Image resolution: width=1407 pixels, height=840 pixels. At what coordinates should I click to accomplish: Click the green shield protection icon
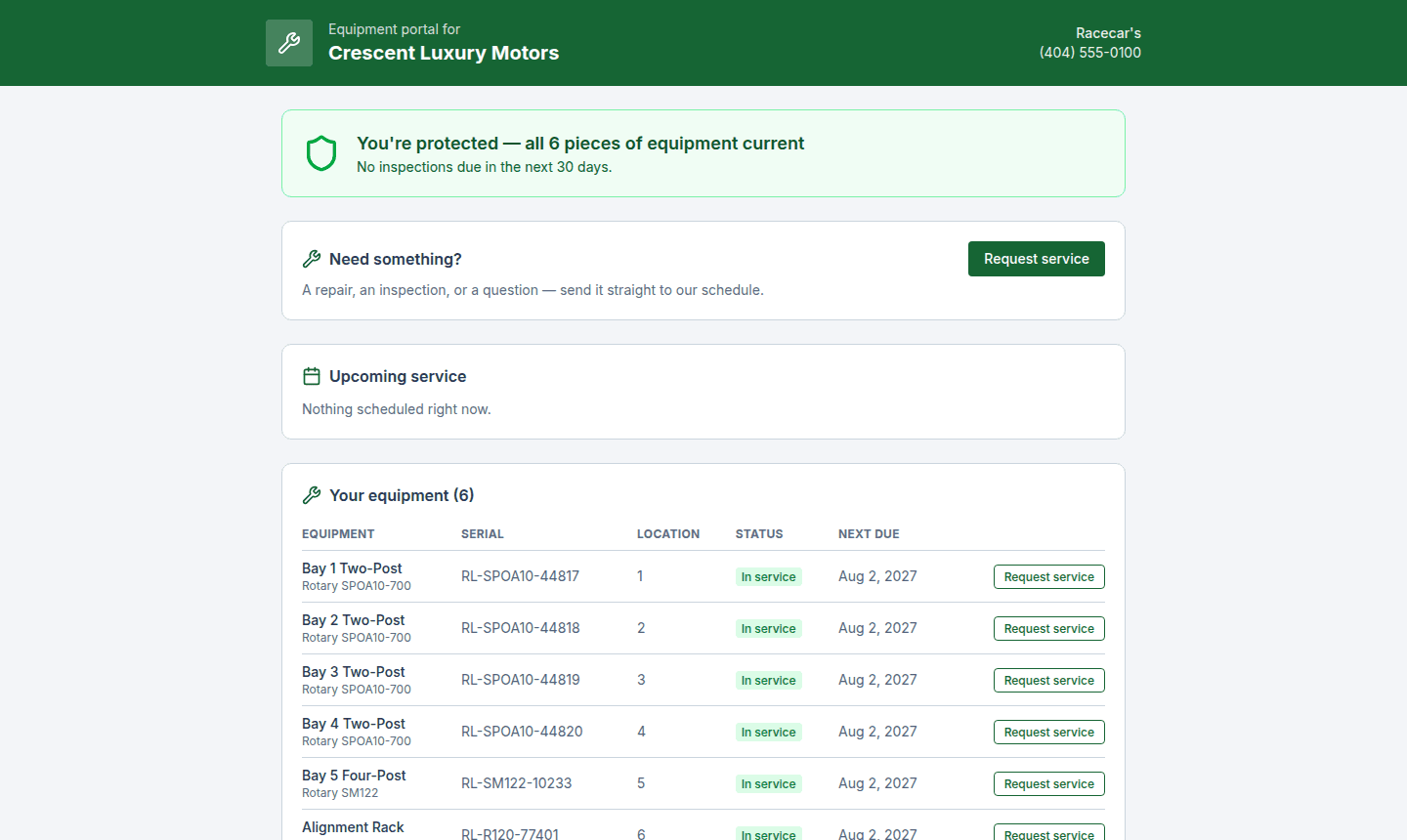pos(321,153)
